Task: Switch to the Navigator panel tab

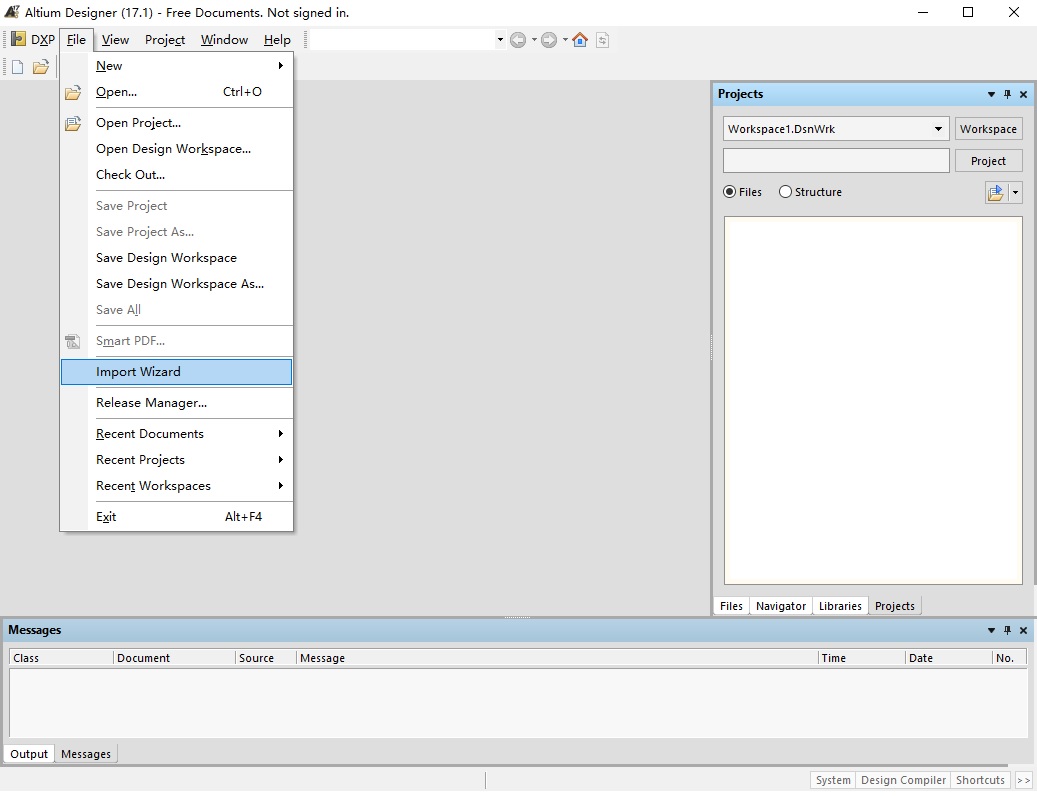Action: point(781,606)
